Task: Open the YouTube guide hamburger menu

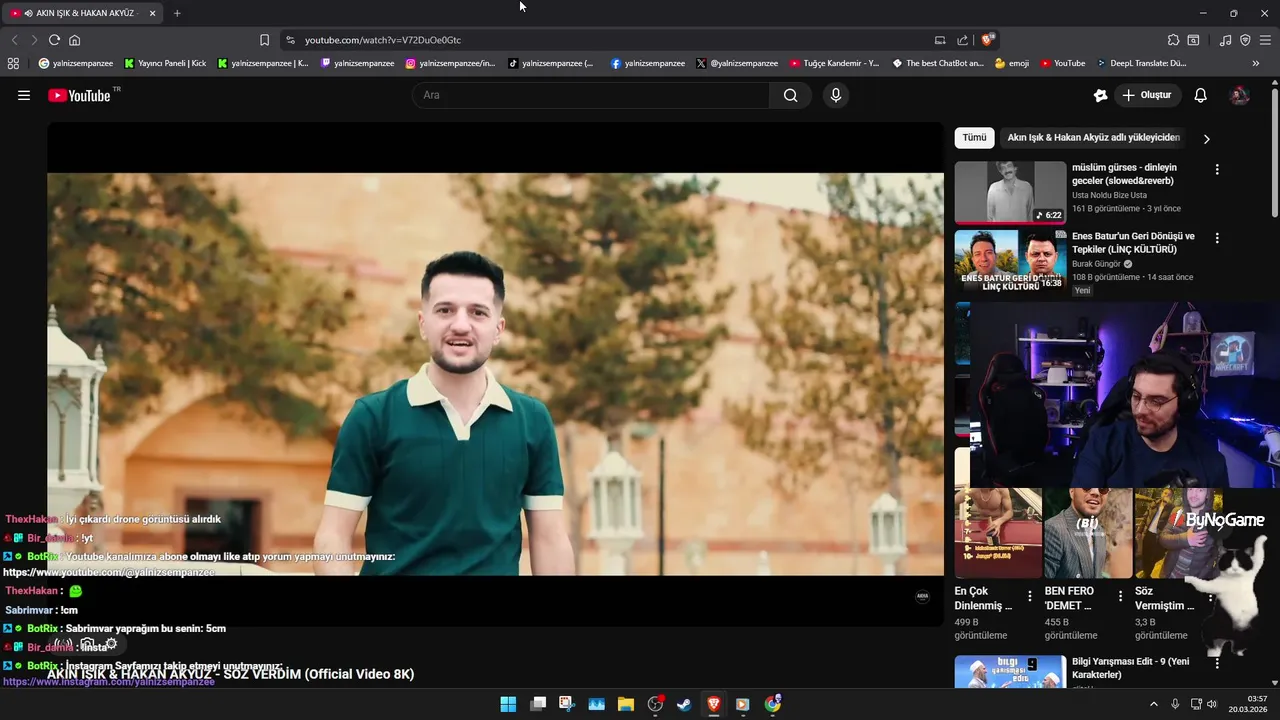Action: (24, 95)
